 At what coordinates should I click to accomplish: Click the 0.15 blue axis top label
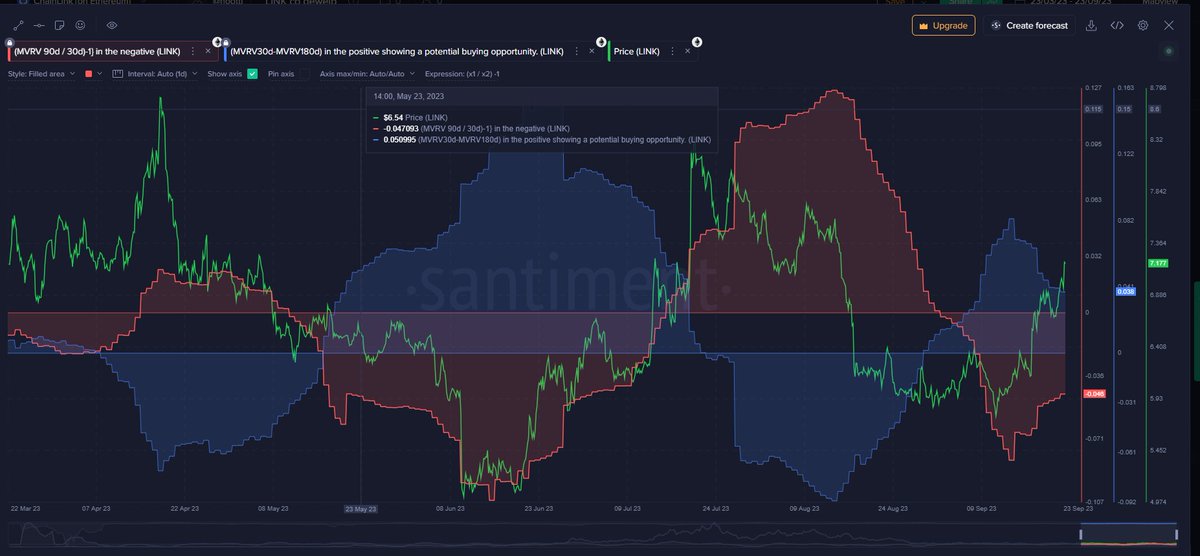pyautogui.click(x=1124, y=109)
